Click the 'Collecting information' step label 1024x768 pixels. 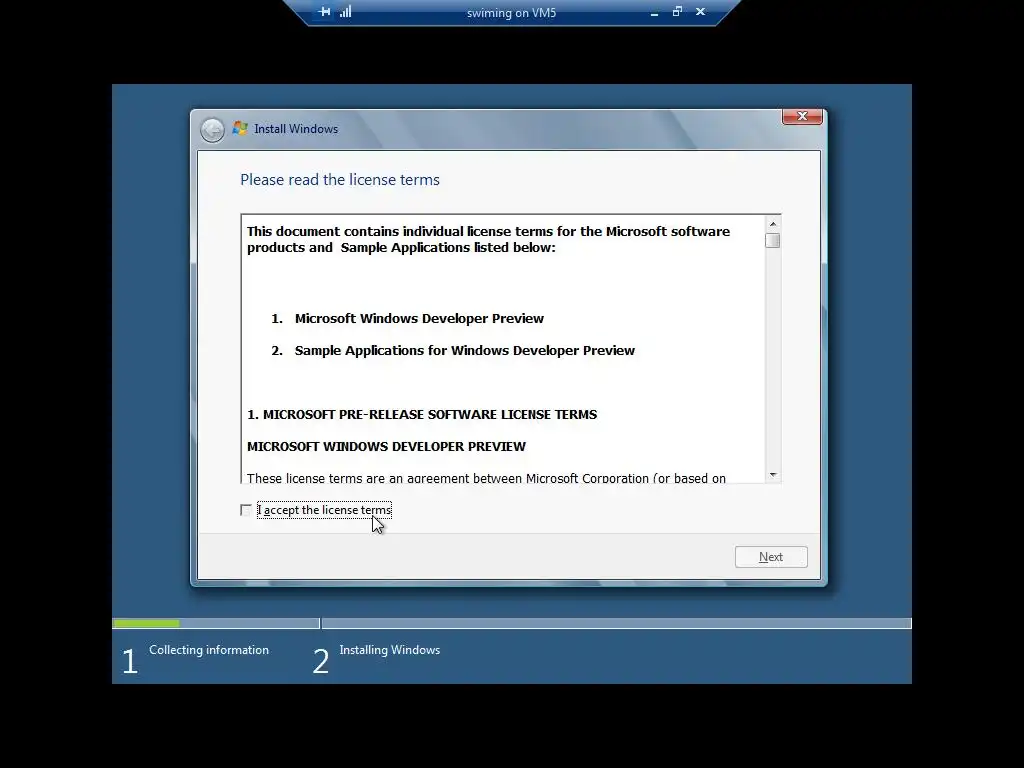pyautogui.click(x=209, y=650)
